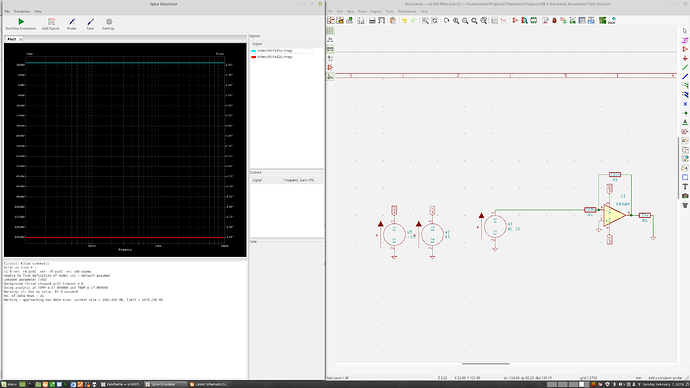Screen dimensions: 690x388
Task: Select the arrow cursor tool in the right toolbar
Action: point(685,31)
